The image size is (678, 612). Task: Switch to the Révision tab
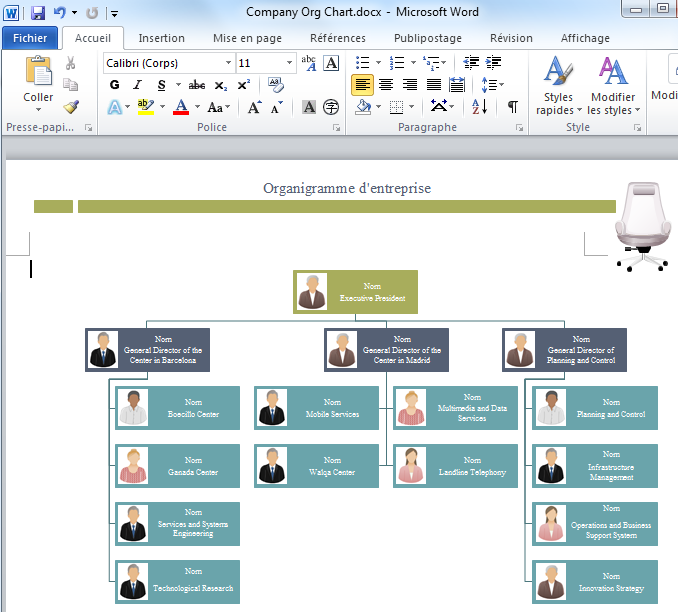pos(511,38)
